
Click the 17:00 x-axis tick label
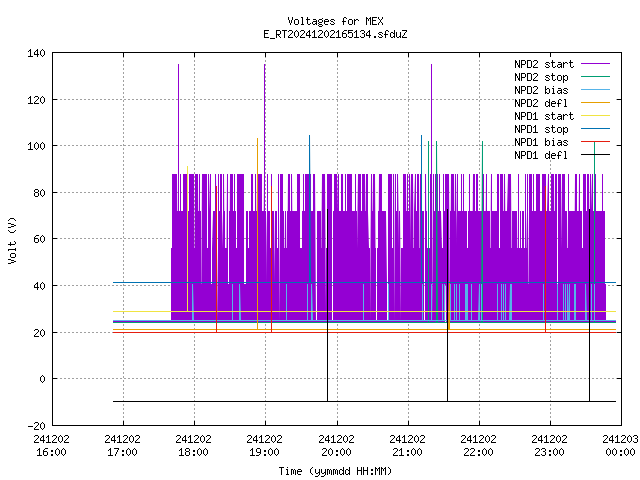pos(122,452)
